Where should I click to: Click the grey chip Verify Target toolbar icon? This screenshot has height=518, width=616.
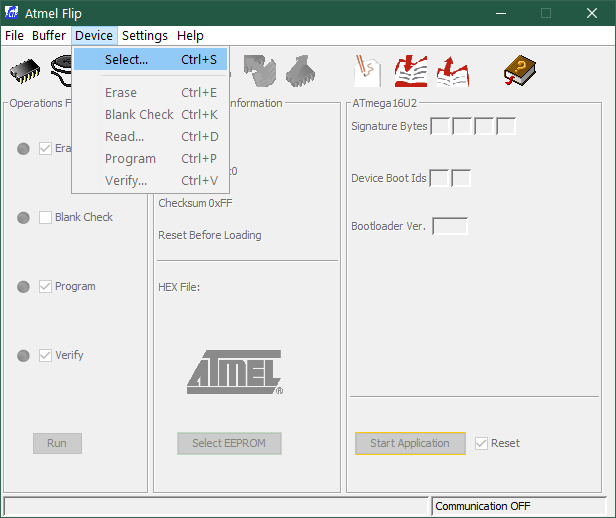(x=301, y=71)
